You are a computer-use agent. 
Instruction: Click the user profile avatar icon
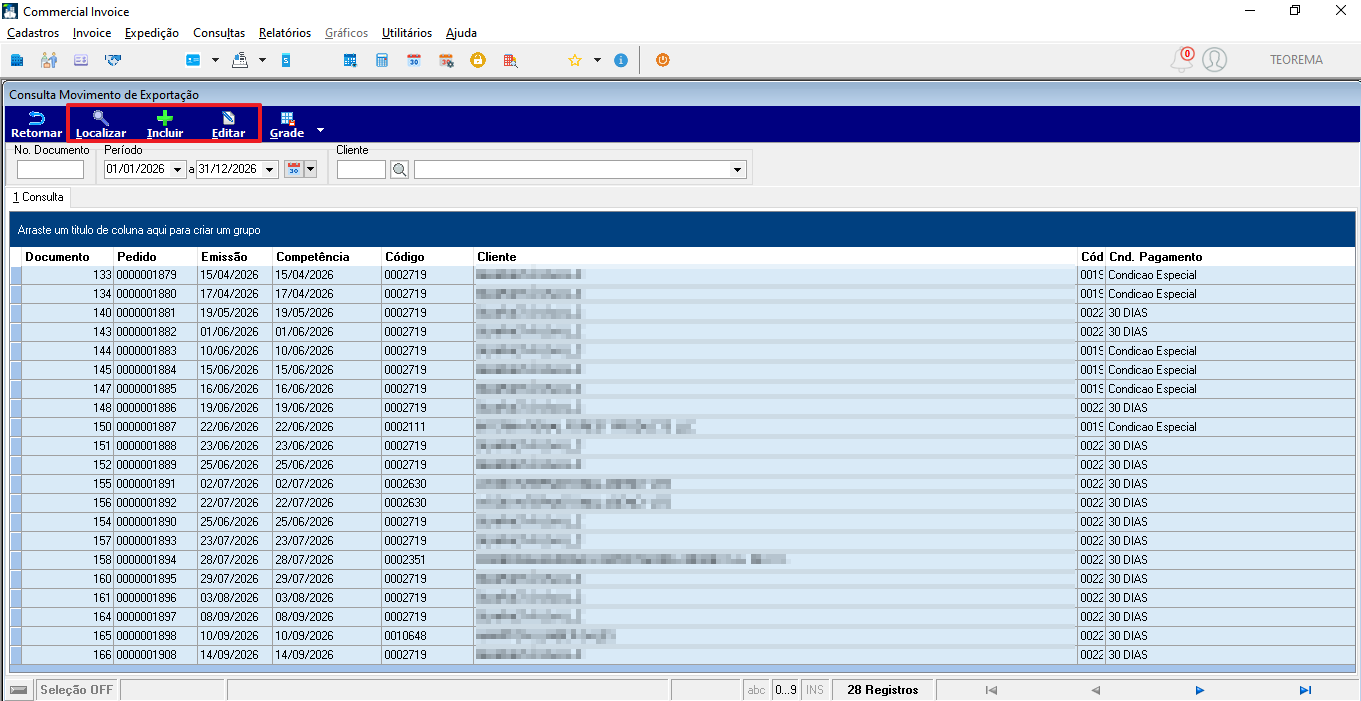click(x=1214, y=60)
